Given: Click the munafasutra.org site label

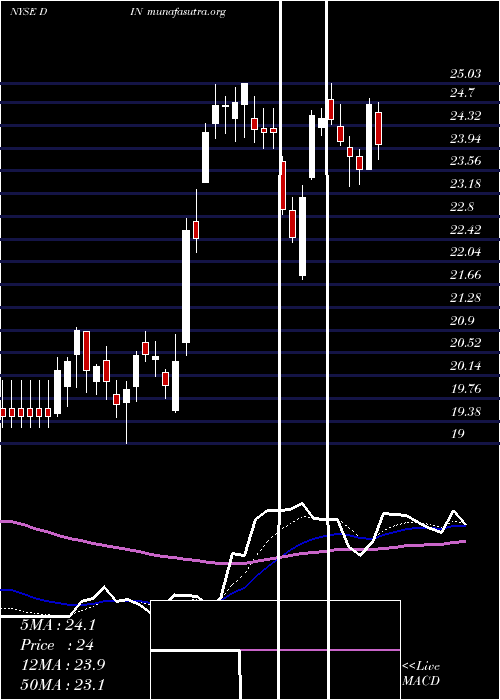Looking at the screenshot, I should pyautogui.click(x=186, y=12).
